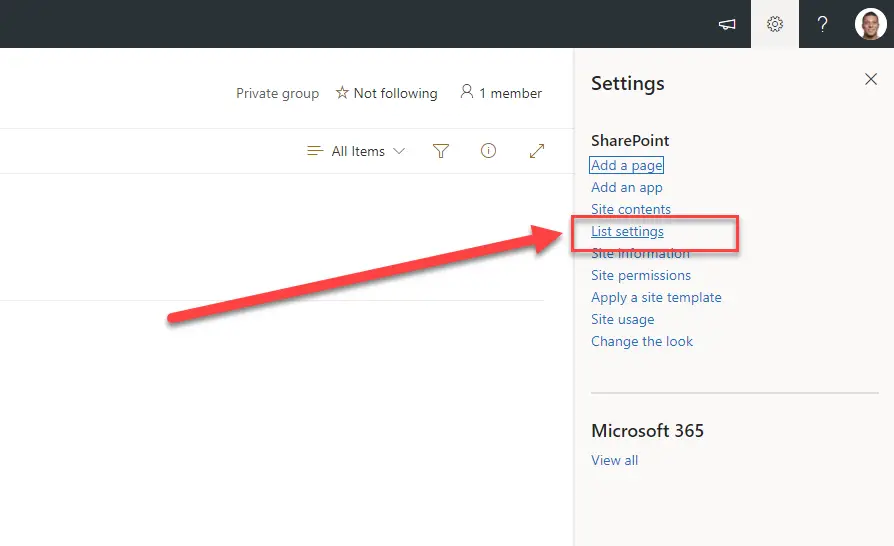This screenshot has height=546, width=894.
Task: Click the user profile avatar
Action: (x=870, y=24)
